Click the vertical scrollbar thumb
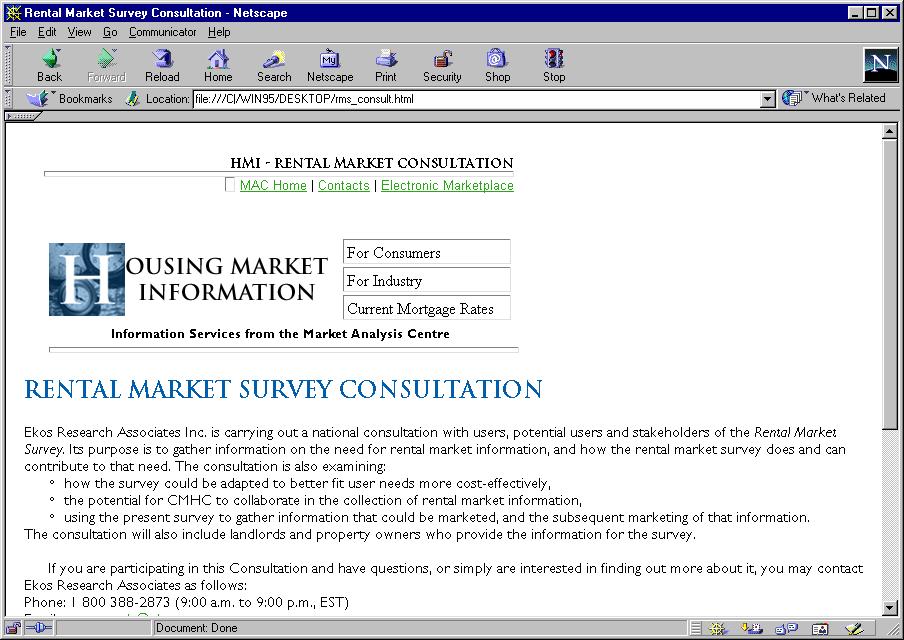This screenshot has width=904, height=640. (x=890, y=284)
